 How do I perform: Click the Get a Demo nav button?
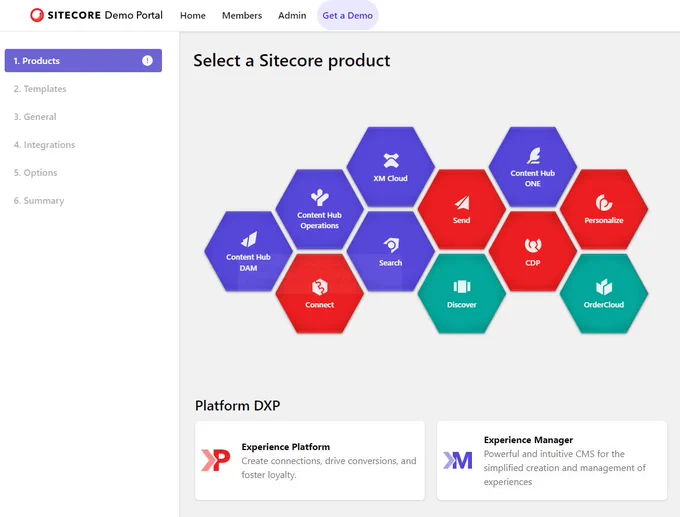tap(347, 16)
